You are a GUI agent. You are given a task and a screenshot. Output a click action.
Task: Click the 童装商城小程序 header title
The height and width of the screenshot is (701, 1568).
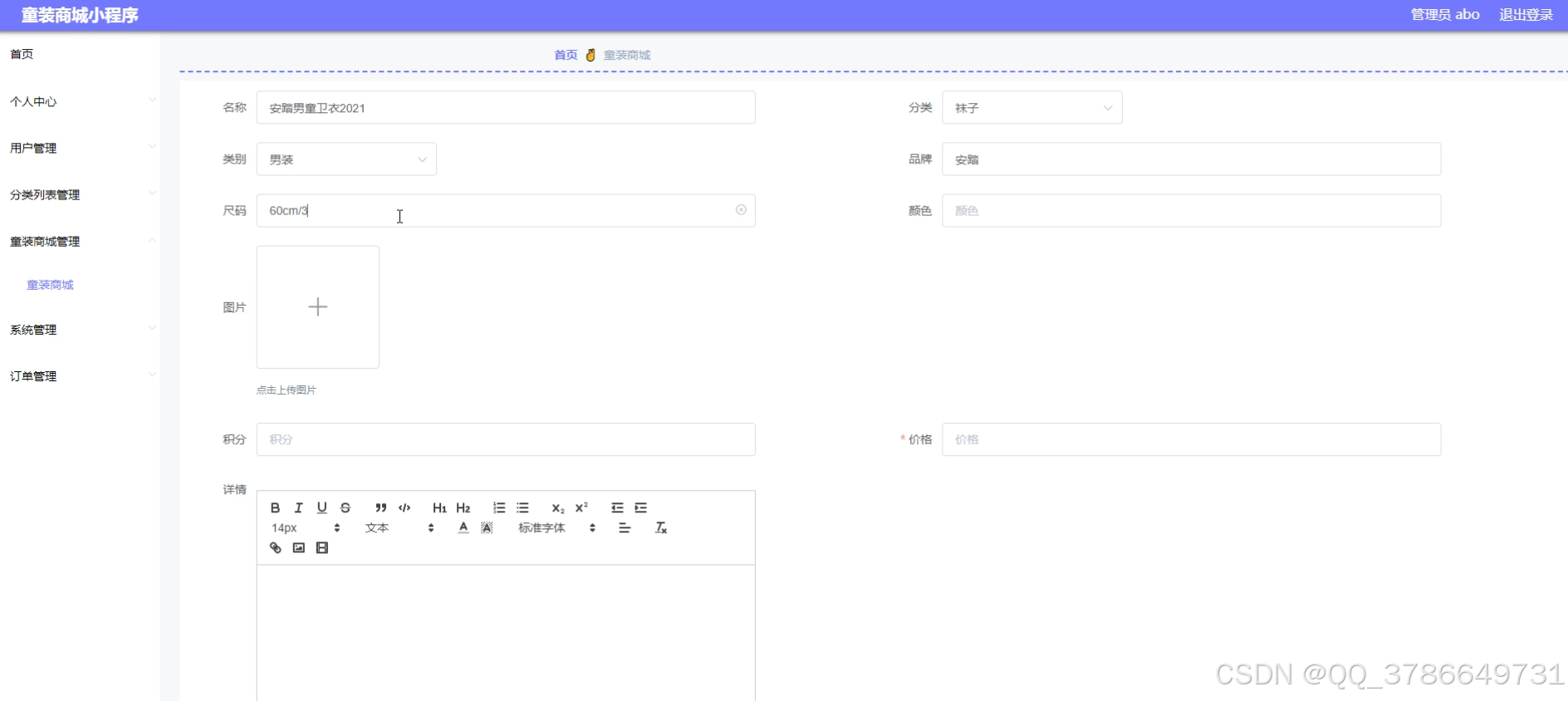[x=80, y=15]
